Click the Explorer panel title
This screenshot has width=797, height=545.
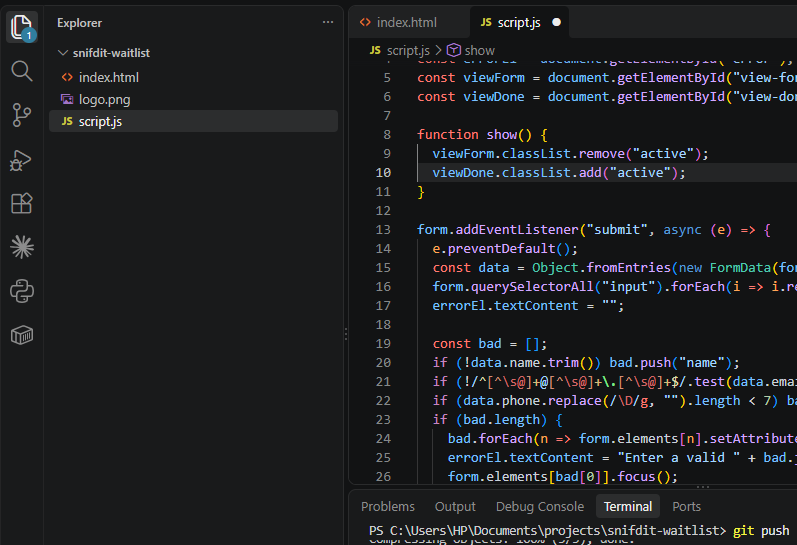79,23
